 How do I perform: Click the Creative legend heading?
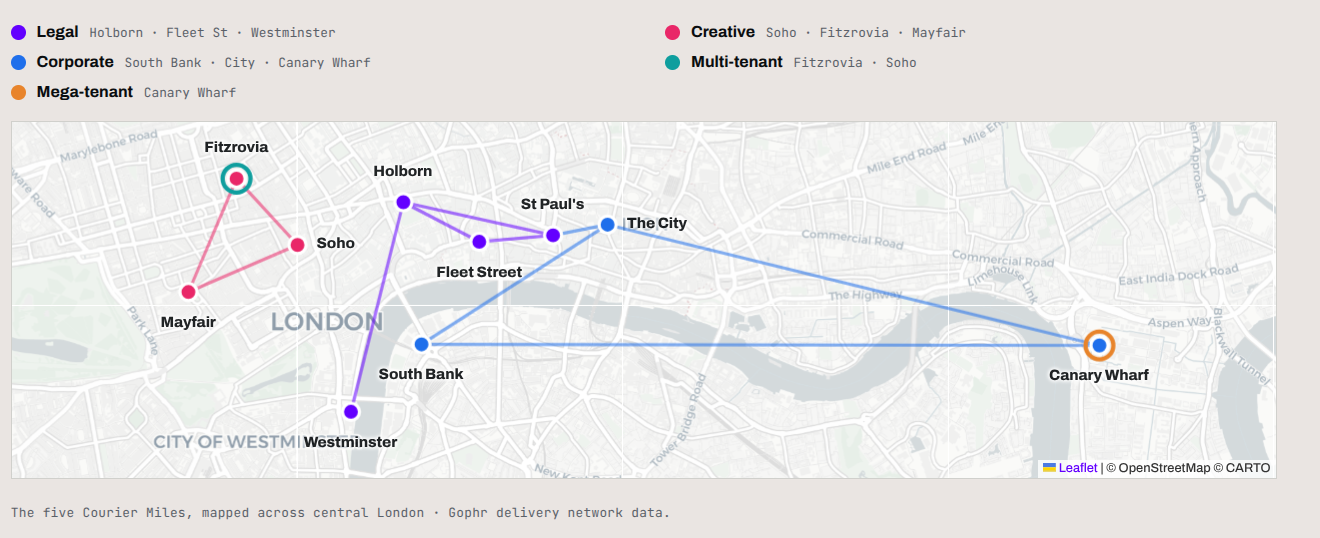tap(723, 32)
